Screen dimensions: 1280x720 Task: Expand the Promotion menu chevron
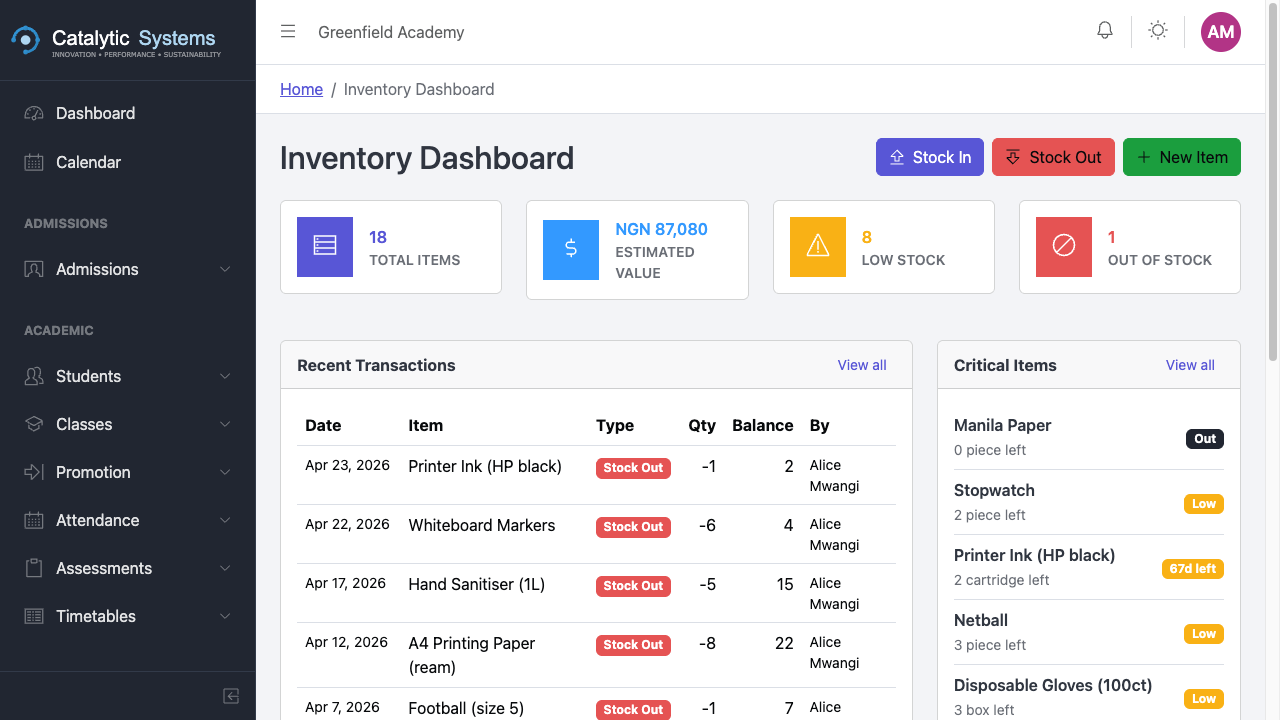[225, 472]
